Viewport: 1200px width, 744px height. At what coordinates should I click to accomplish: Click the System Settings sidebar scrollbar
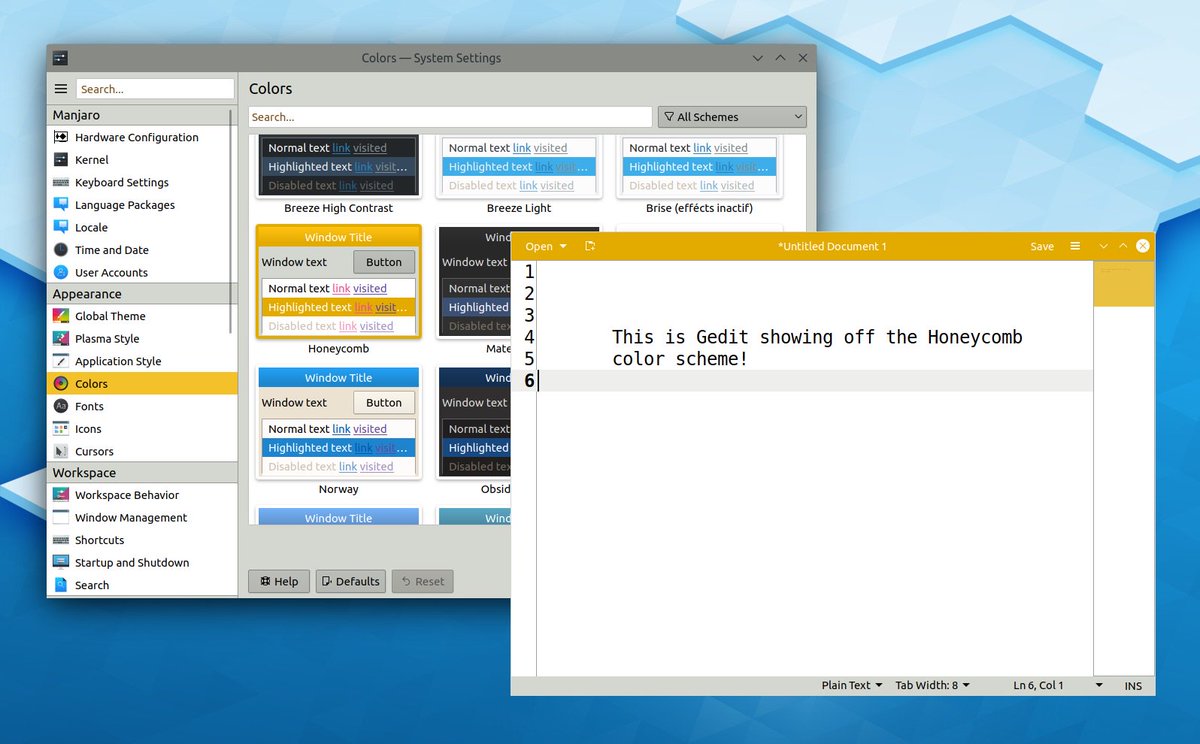232,222
